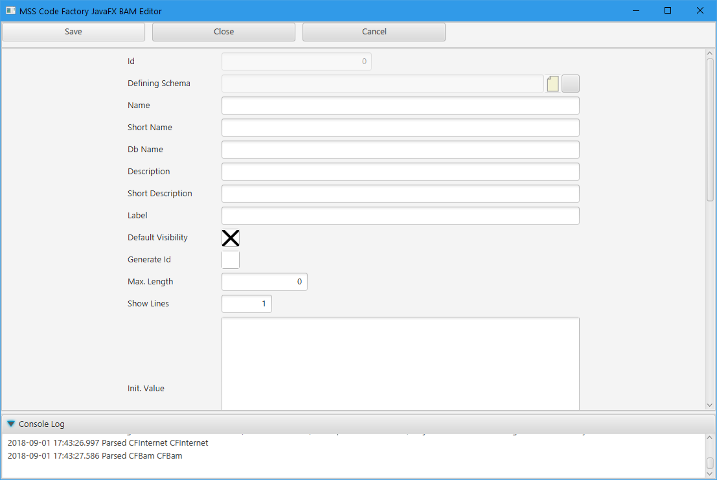Maximize the BAM Editor window
Screen dimensions: 717x480
click(667, 10)
